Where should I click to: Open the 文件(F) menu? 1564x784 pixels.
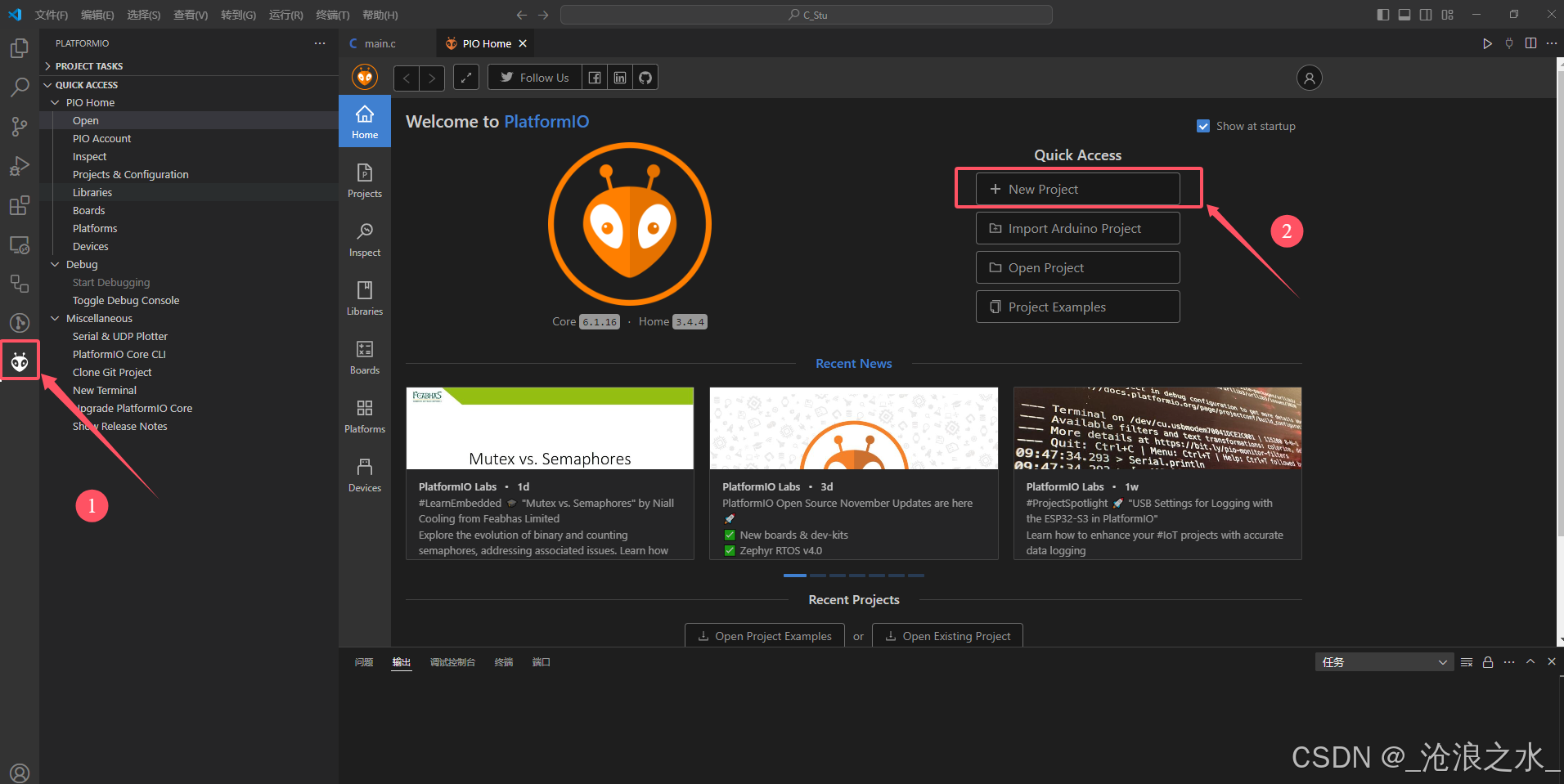51,15
